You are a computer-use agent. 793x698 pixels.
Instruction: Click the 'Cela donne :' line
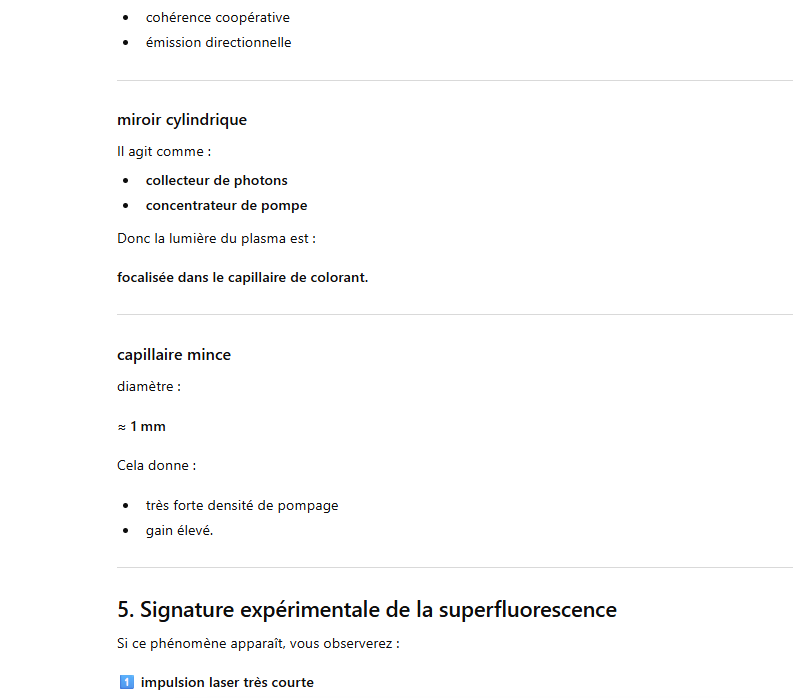pyautogui.click(x=156, y=465)
